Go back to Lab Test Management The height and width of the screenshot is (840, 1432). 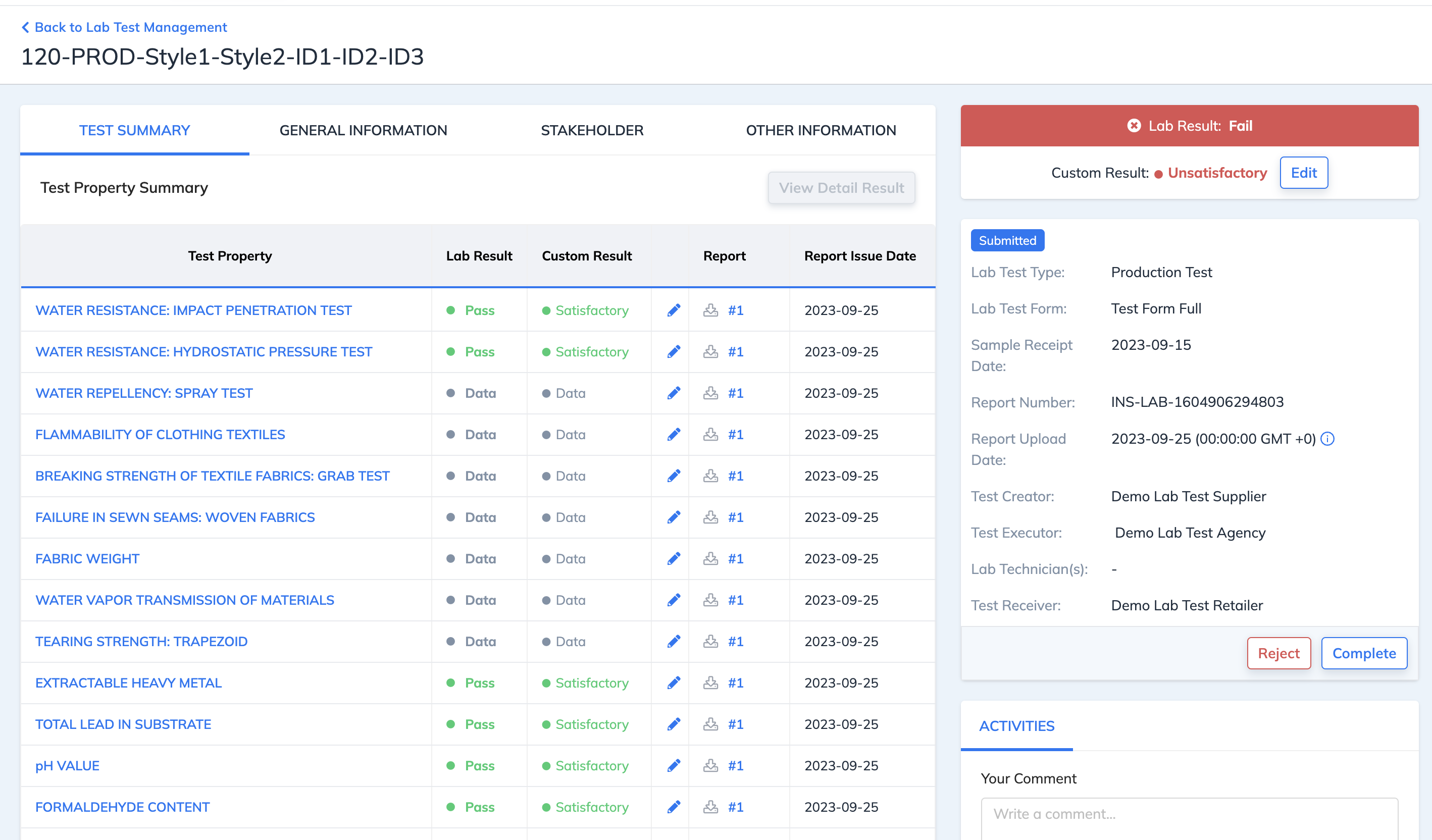[x=131, y=27]
